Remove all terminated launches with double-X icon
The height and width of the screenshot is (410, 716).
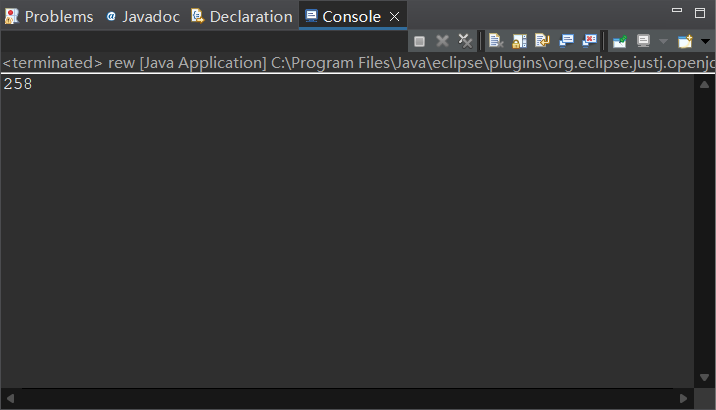(x=465, y=42)
